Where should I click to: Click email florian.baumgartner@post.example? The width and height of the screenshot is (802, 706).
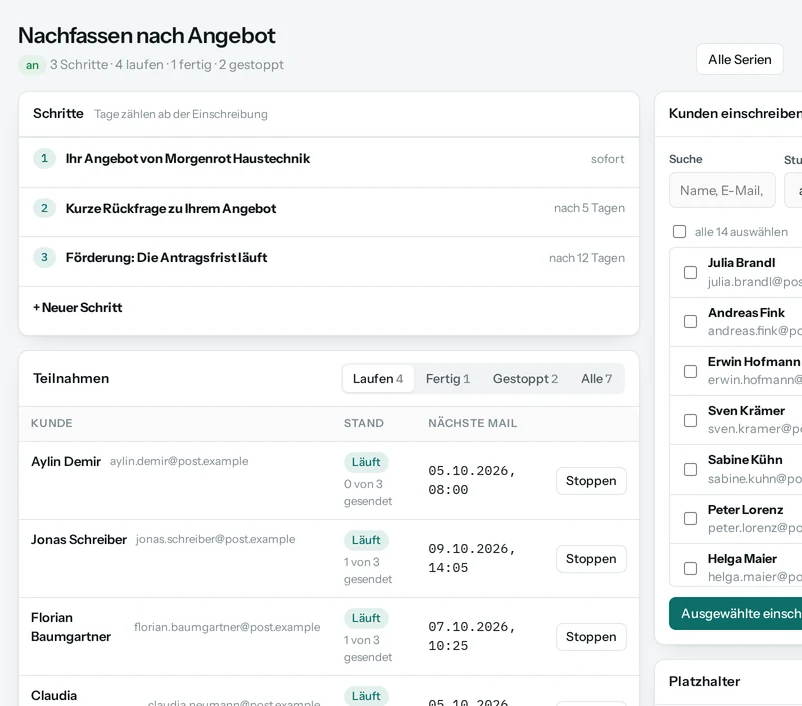[x=227, y=627]
